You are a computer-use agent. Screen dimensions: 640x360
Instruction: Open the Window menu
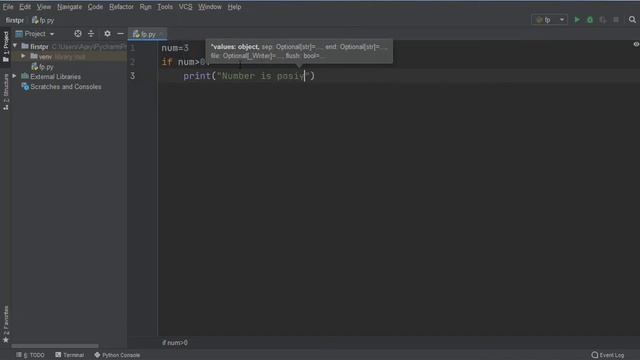point(210,7)
